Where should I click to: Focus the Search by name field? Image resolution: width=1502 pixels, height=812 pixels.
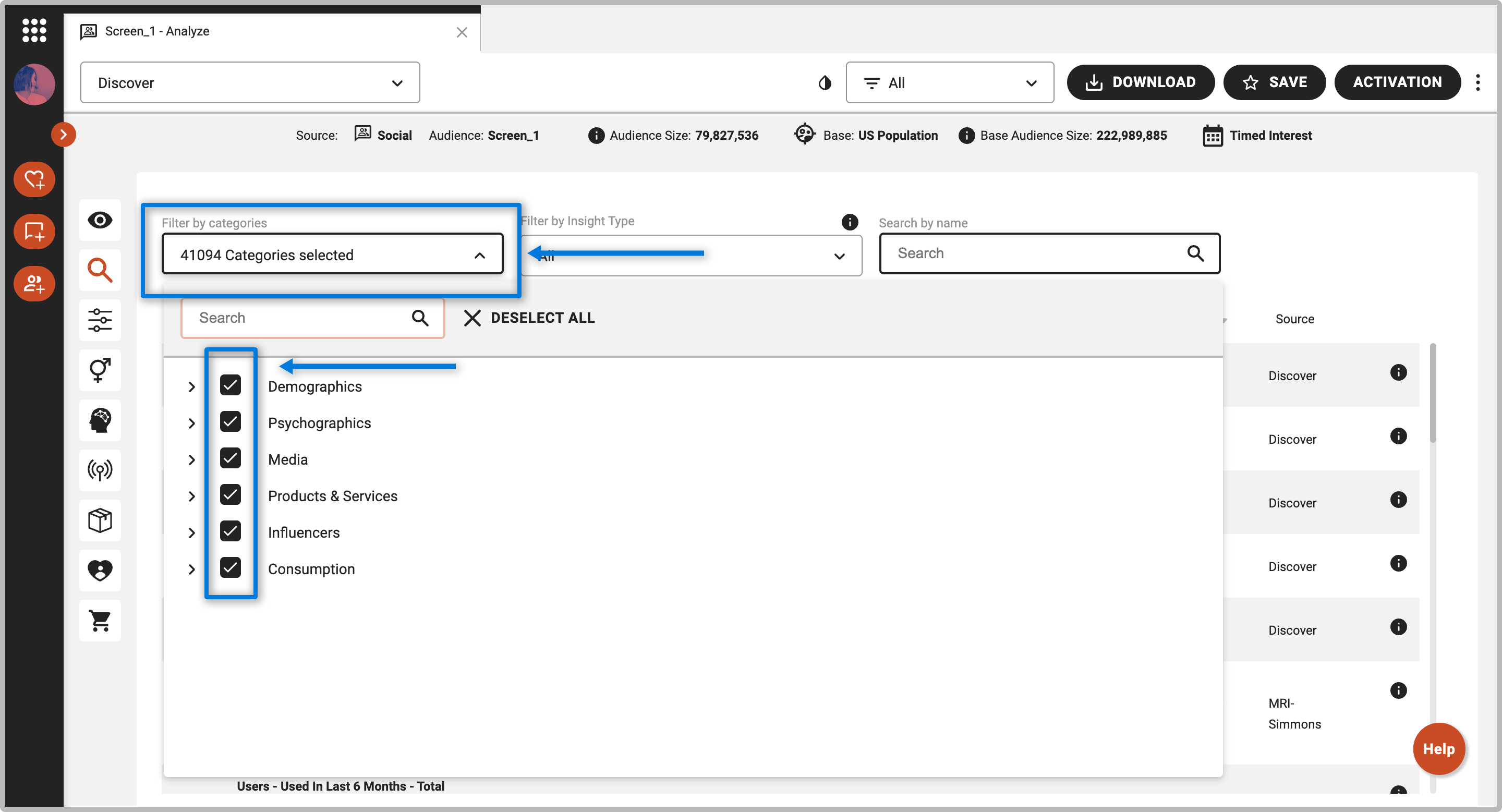point(1038,253)
